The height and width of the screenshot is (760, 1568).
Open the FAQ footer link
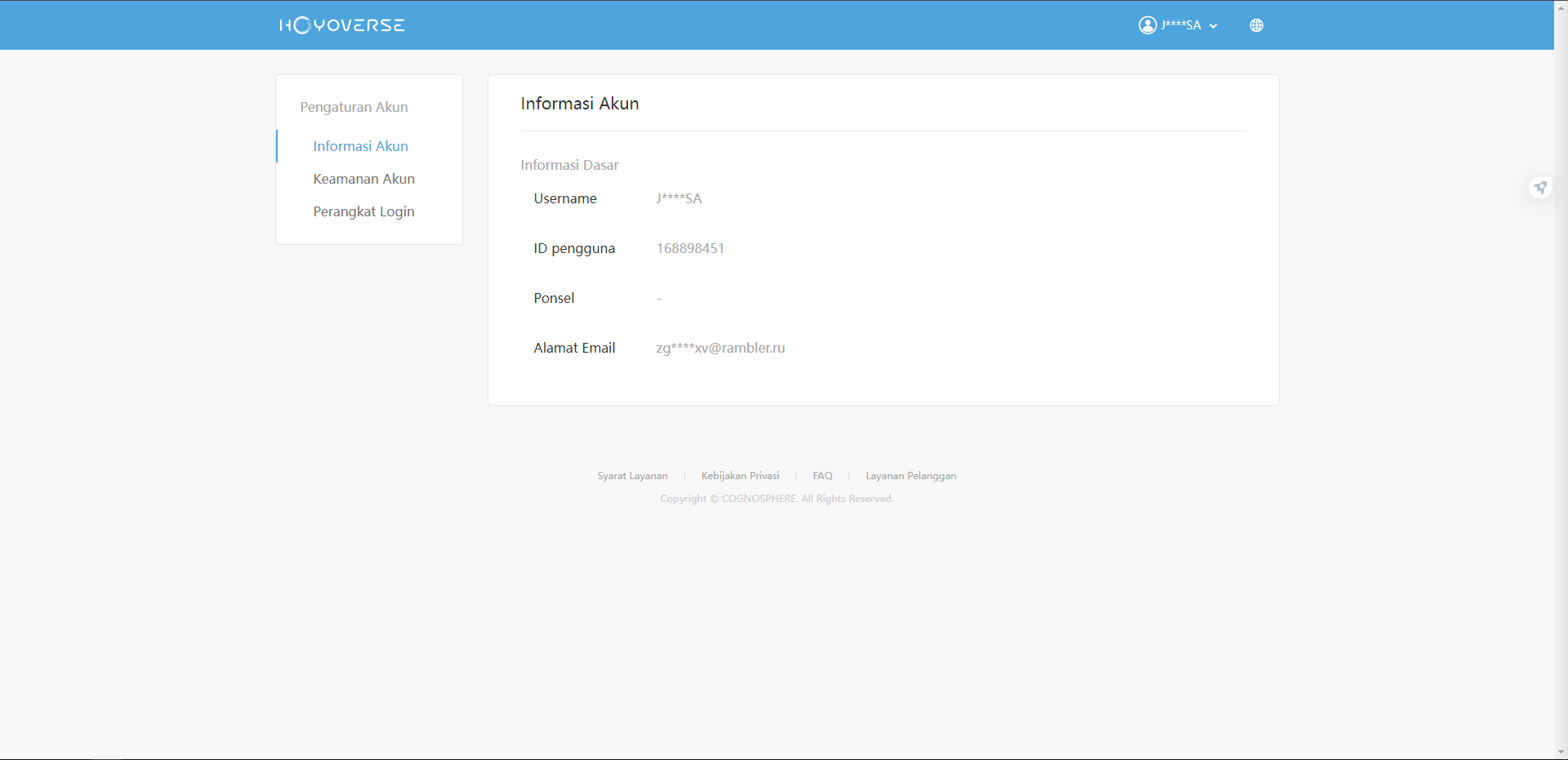tap(822, 476)
